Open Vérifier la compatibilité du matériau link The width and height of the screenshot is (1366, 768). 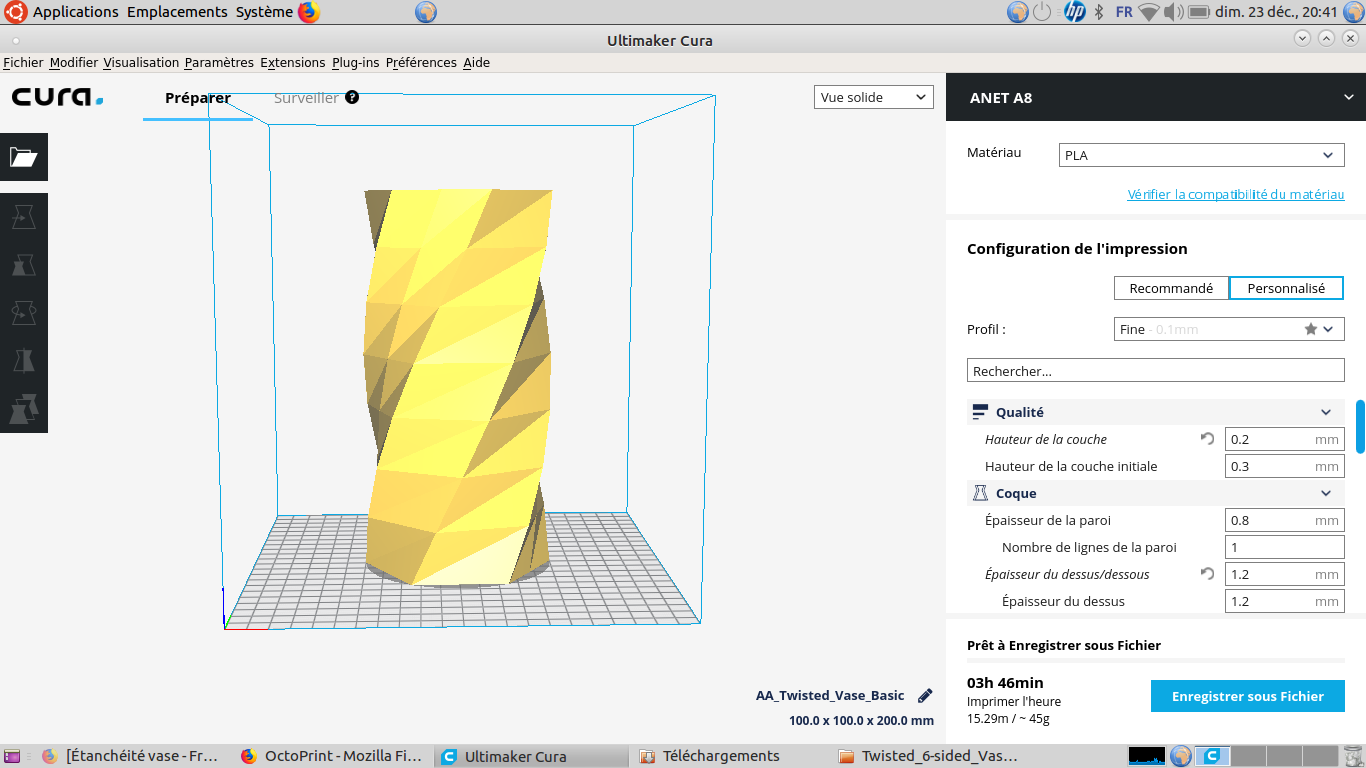[x=1236, y=194]
